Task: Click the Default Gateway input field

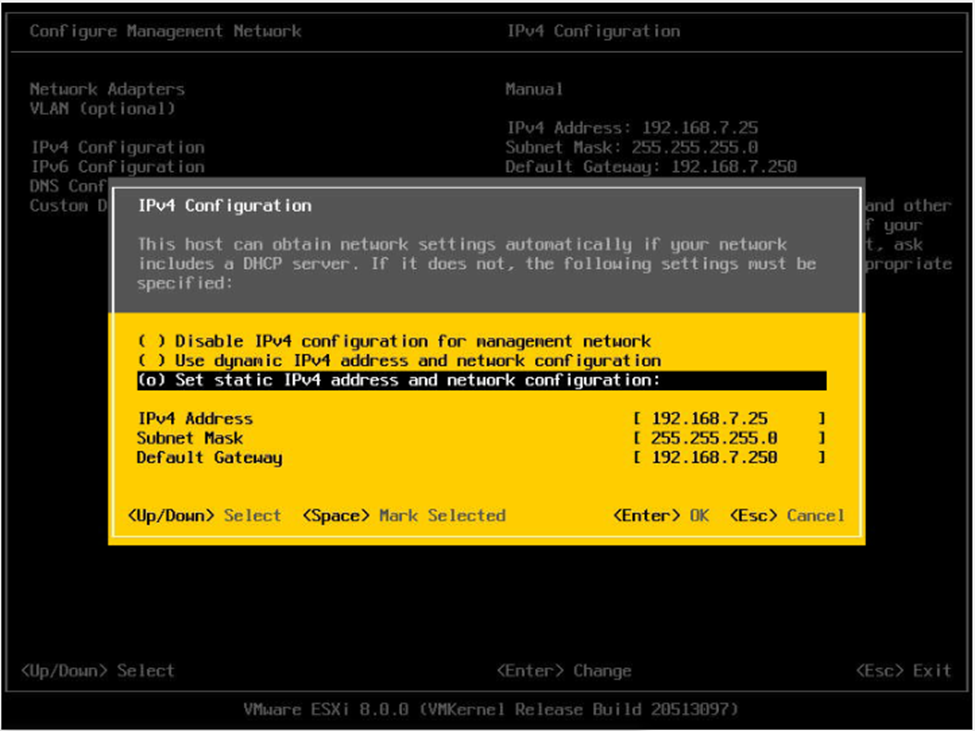Action: tap(729, 457)
